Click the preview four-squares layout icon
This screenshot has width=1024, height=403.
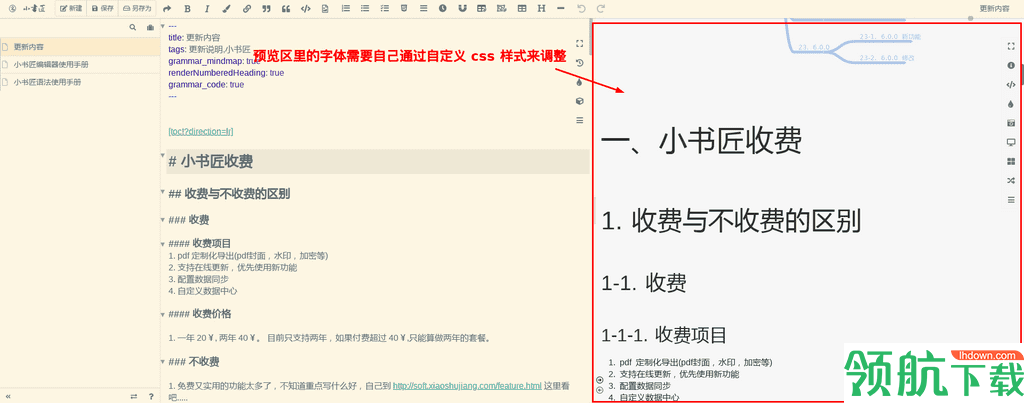coord(1011,161)
